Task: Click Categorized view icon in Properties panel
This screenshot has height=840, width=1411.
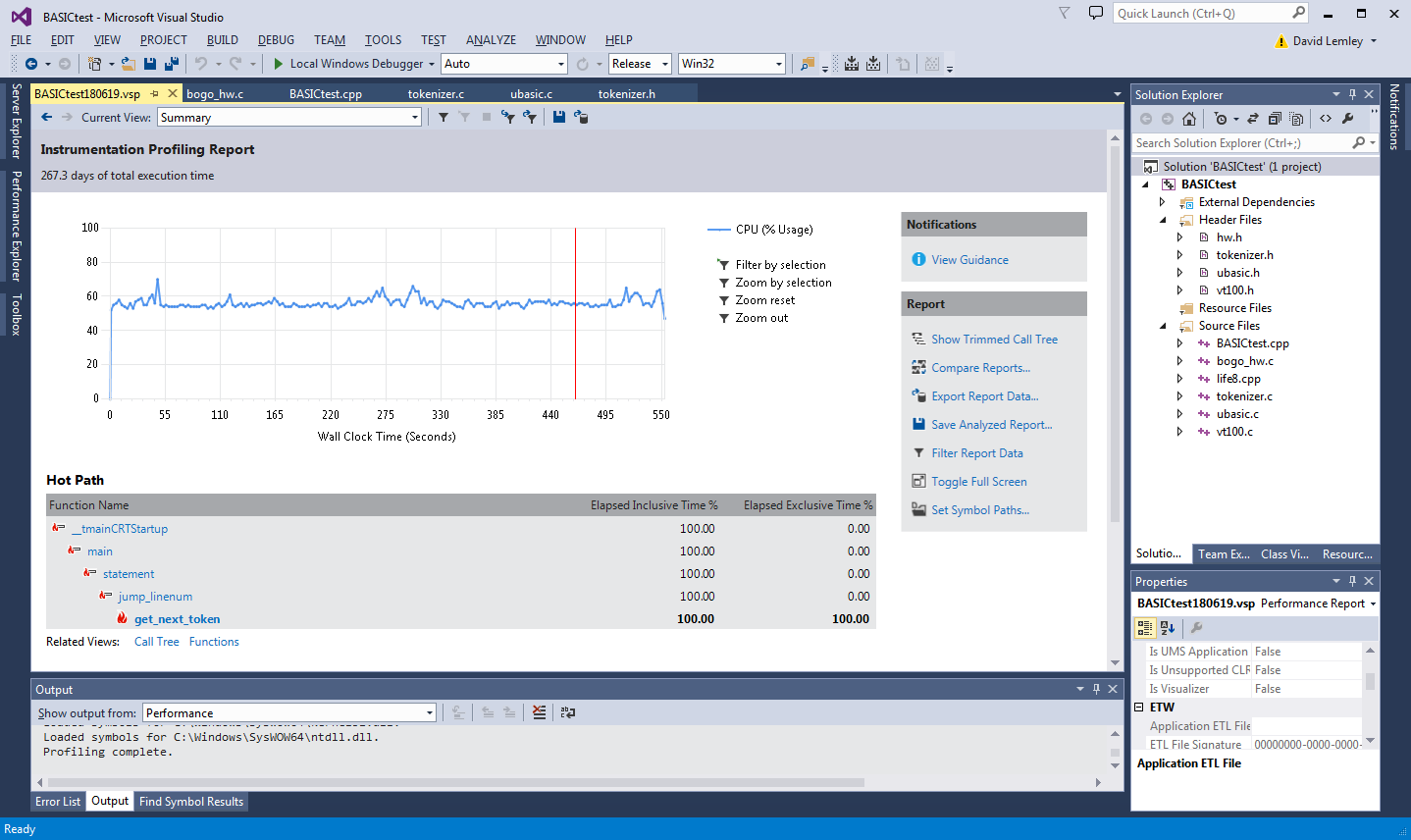Action: [x=1145, y=627]
